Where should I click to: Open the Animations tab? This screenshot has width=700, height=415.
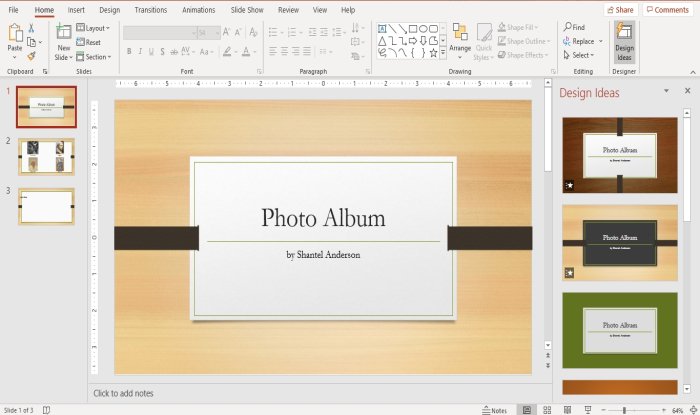pyautogui.click(x=198, y=9)
